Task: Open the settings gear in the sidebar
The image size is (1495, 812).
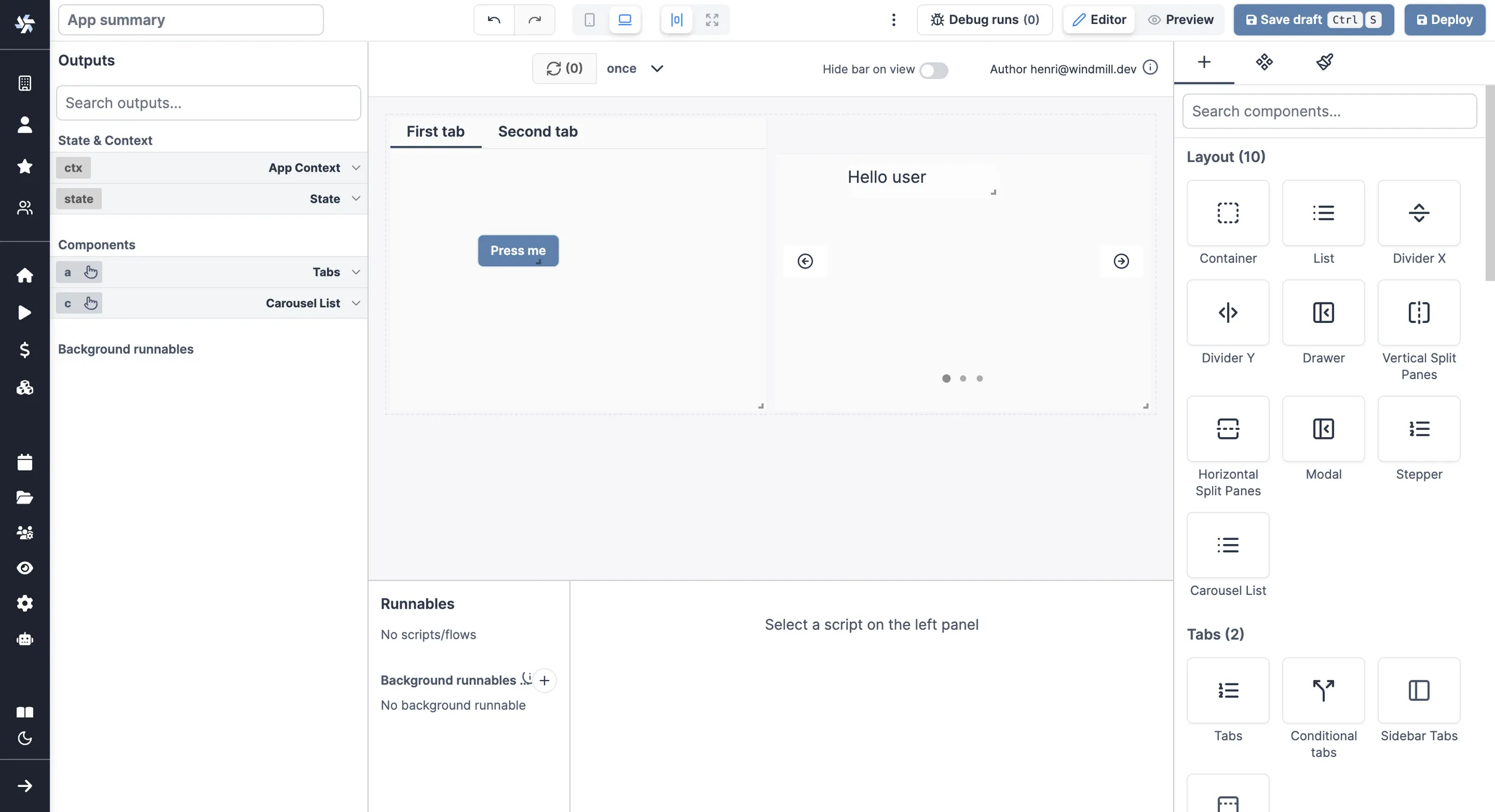Action: [25, 603]
